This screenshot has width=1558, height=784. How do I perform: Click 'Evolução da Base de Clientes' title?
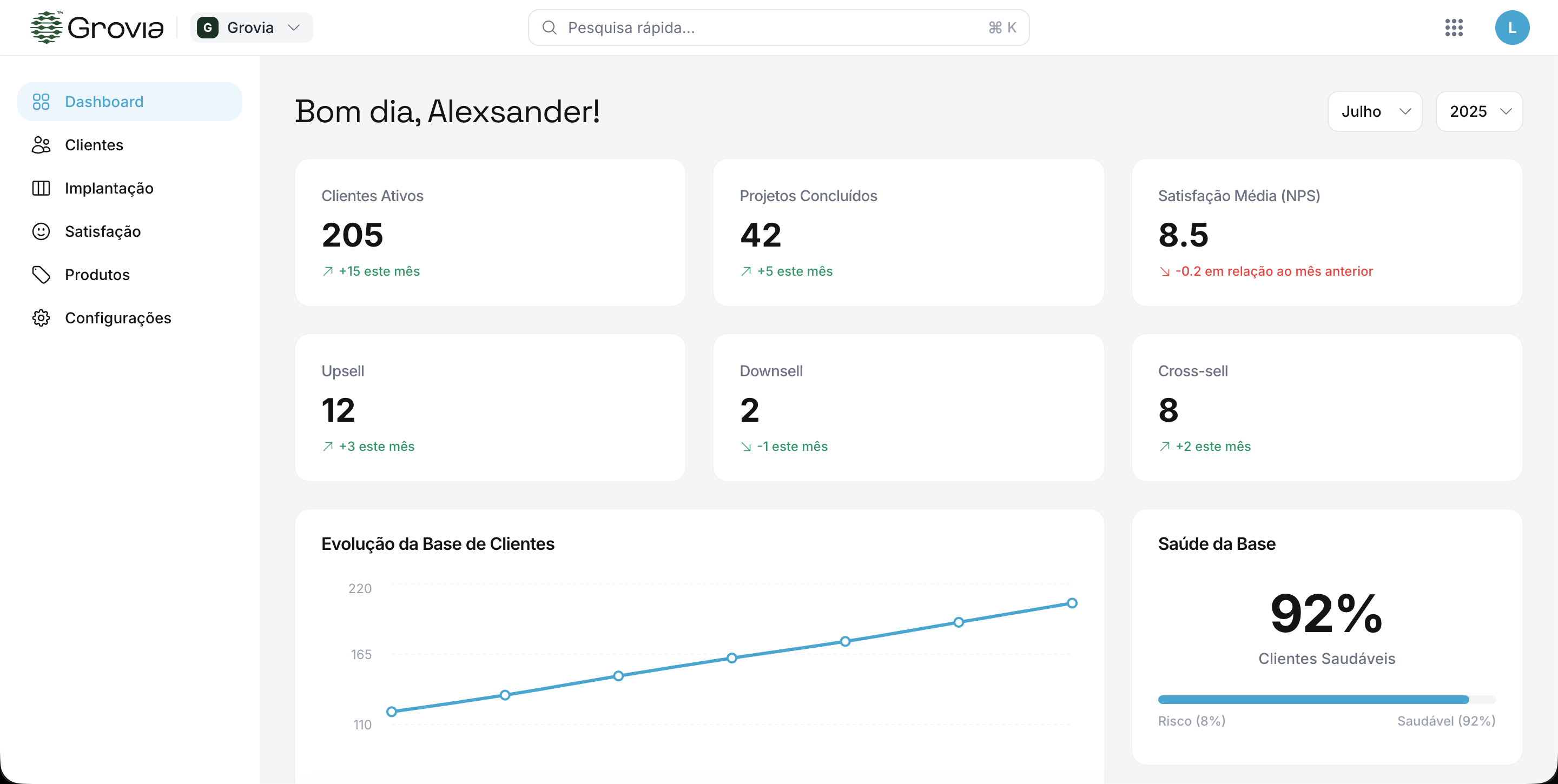pos(437,544)
